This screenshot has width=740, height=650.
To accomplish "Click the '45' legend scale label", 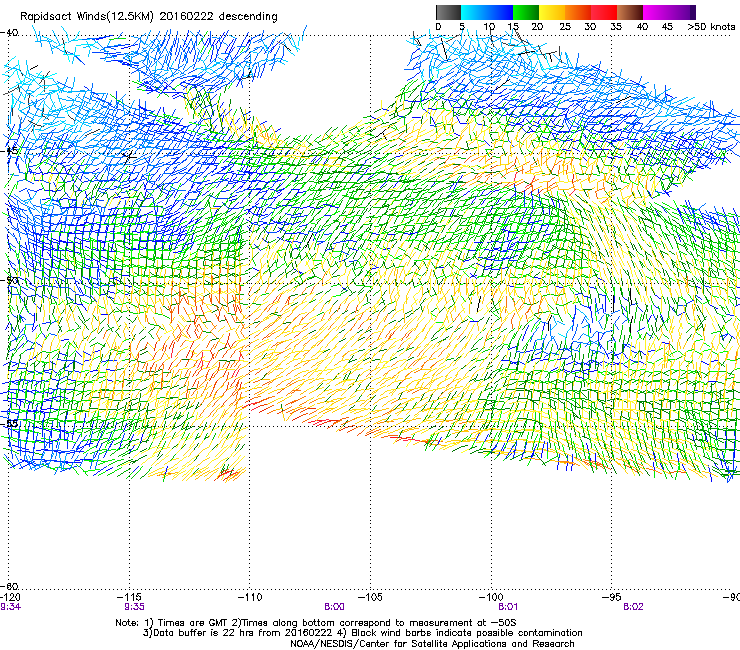I will click(667, 27).
